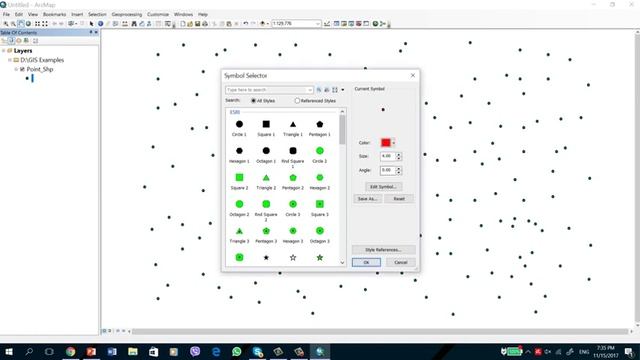Open the Windows Start menu
Screen dimensions: 640x360
[x=9, y=351]
